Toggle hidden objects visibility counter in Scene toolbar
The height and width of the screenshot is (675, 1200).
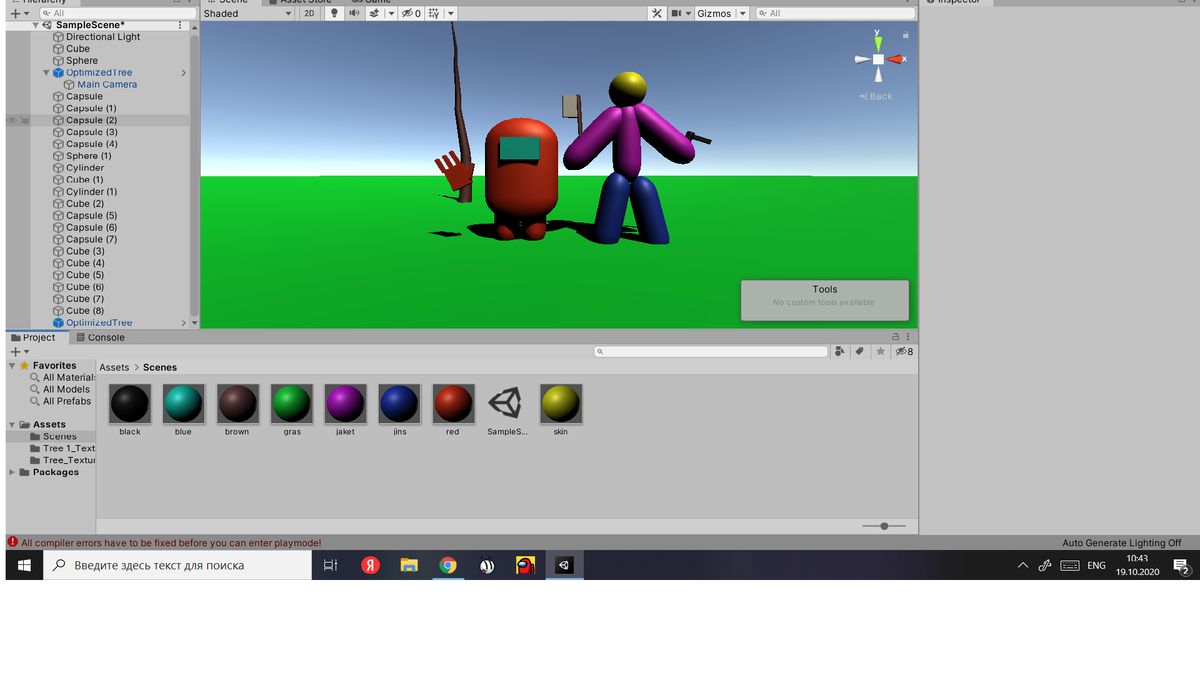point(411,14)
